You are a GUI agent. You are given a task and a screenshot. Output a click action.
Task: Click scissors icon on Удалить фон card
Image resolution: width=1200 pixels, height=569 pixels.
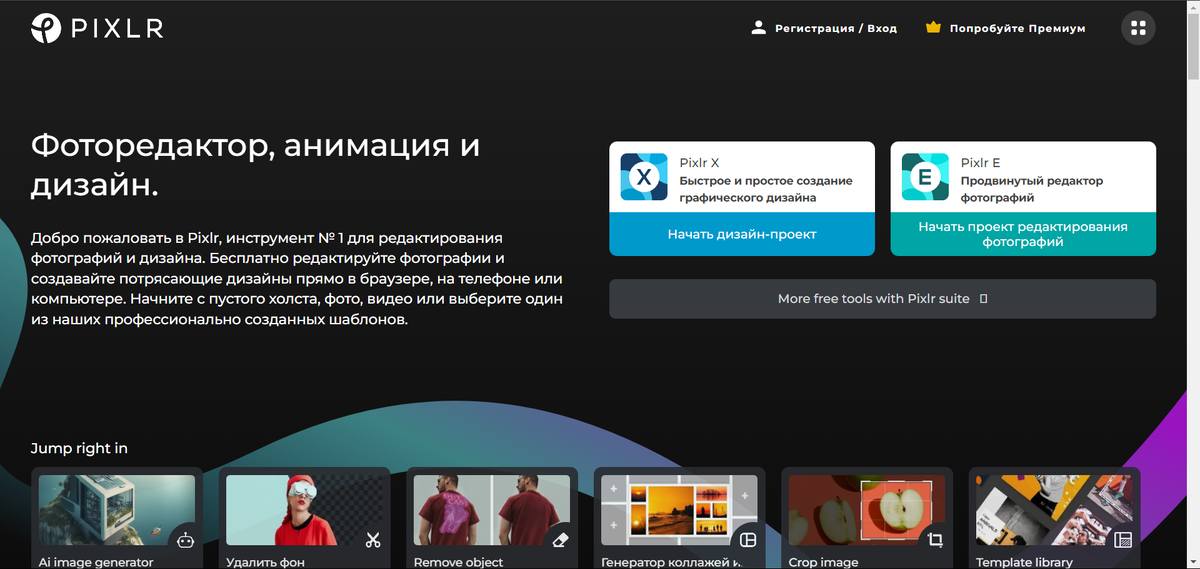pyautogui.click(x=373, y=540)
